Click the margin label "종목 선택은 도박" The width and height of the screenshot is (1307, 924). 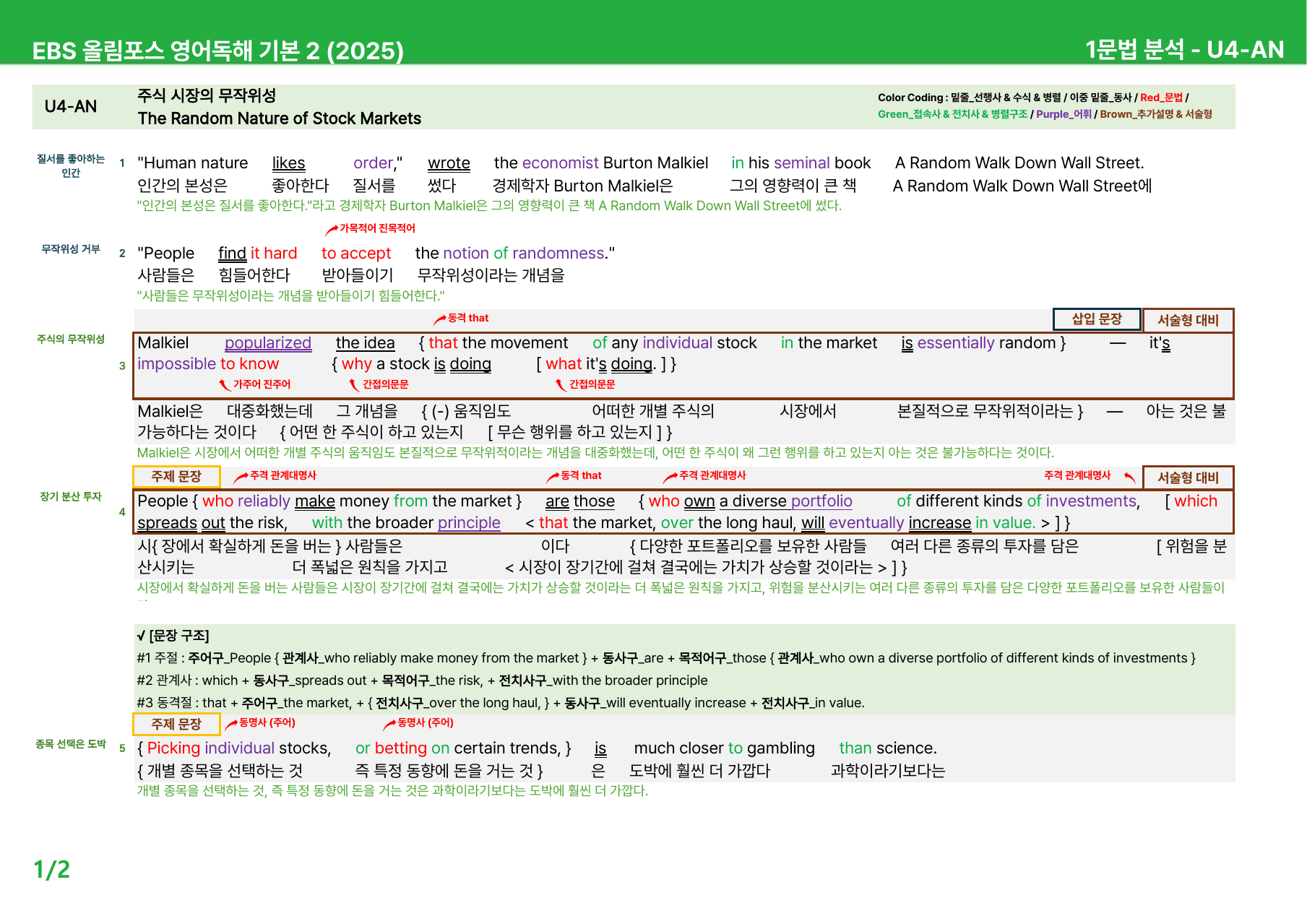[71, 743]
